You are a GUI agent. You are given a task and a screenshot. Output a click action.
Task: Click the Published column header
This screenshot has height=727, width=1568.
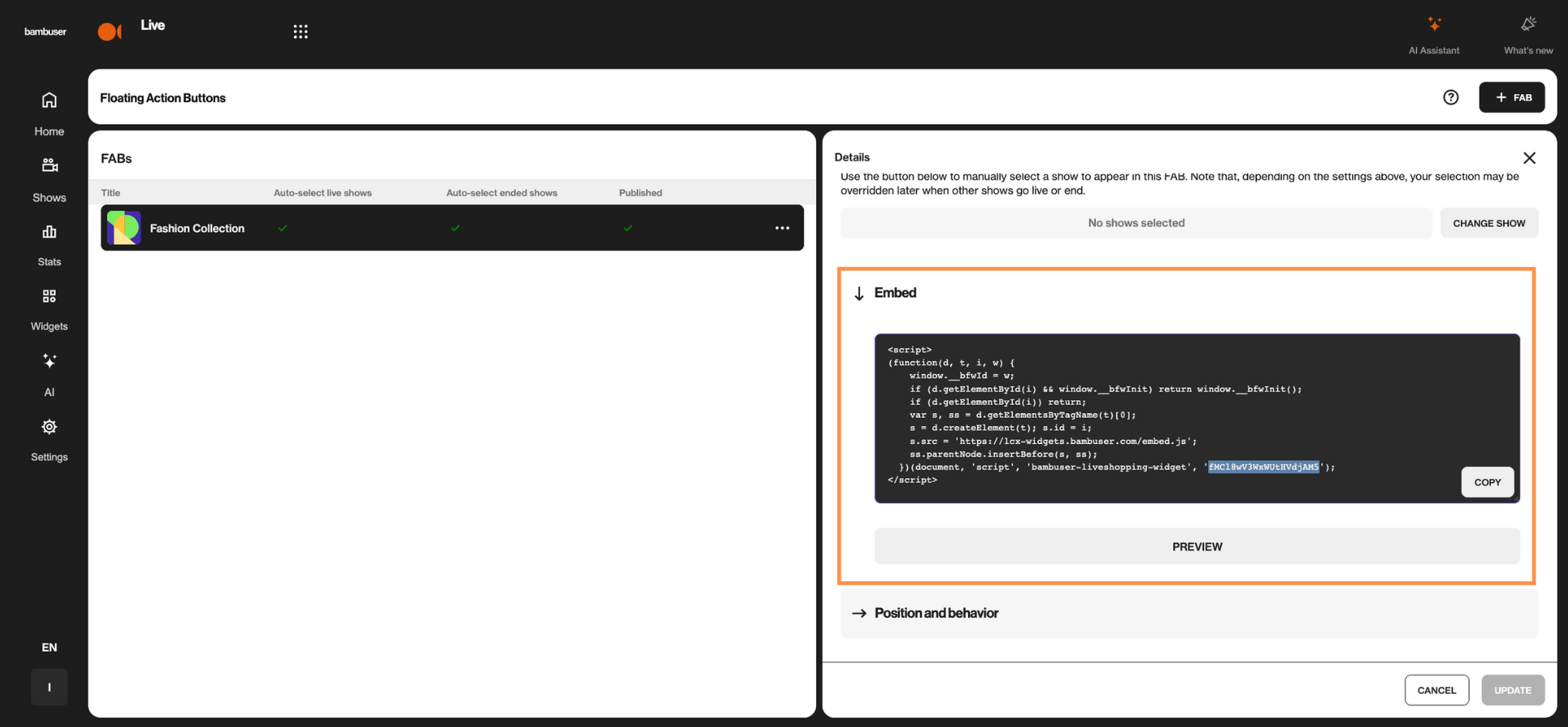640,193
